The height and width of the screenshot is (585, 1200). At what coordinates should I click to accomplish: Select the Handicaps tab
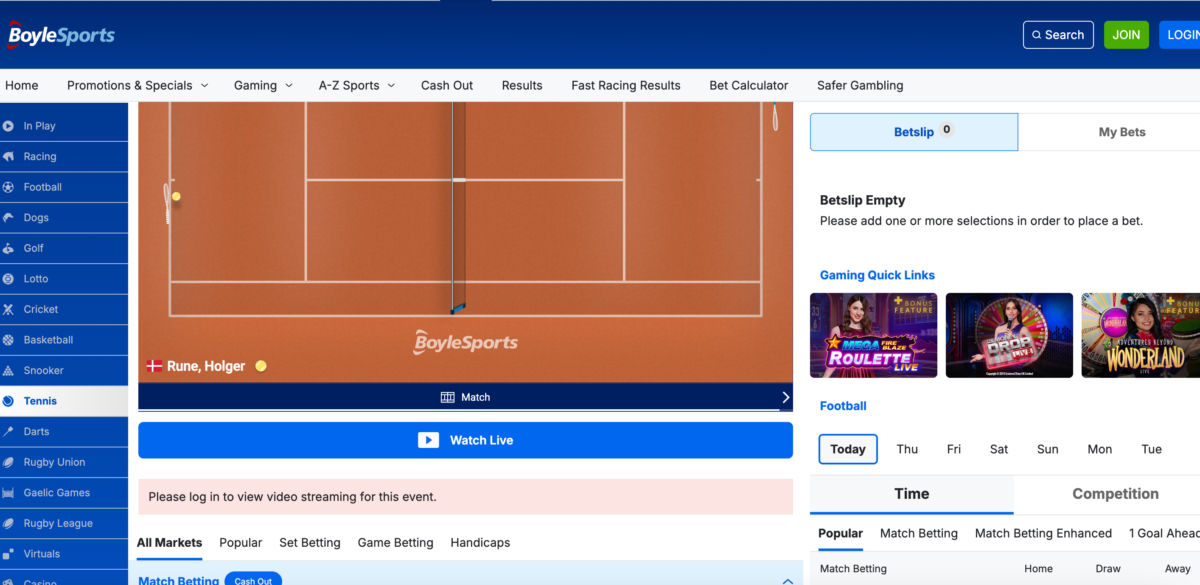tap(480, 543)
